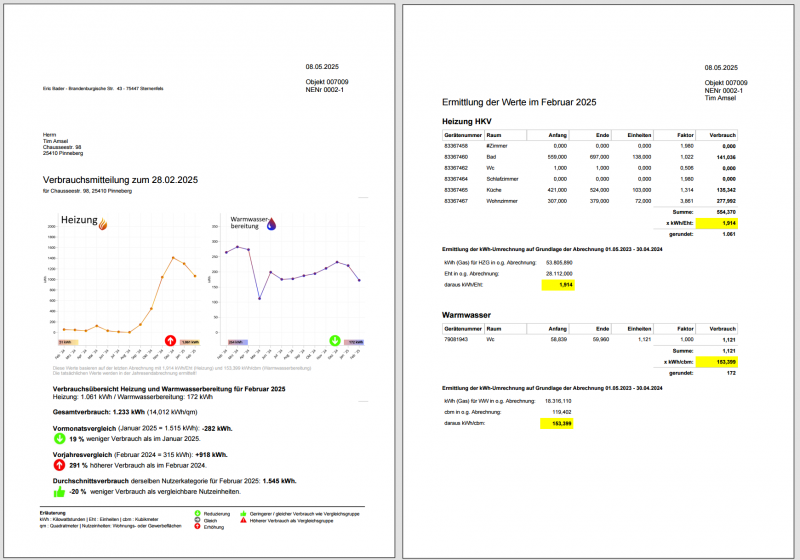Click green thumbs-up icon beside '-20 % weniger Verbrauch'
Viewport: 800px width, 560px height.
coord(59,492)
